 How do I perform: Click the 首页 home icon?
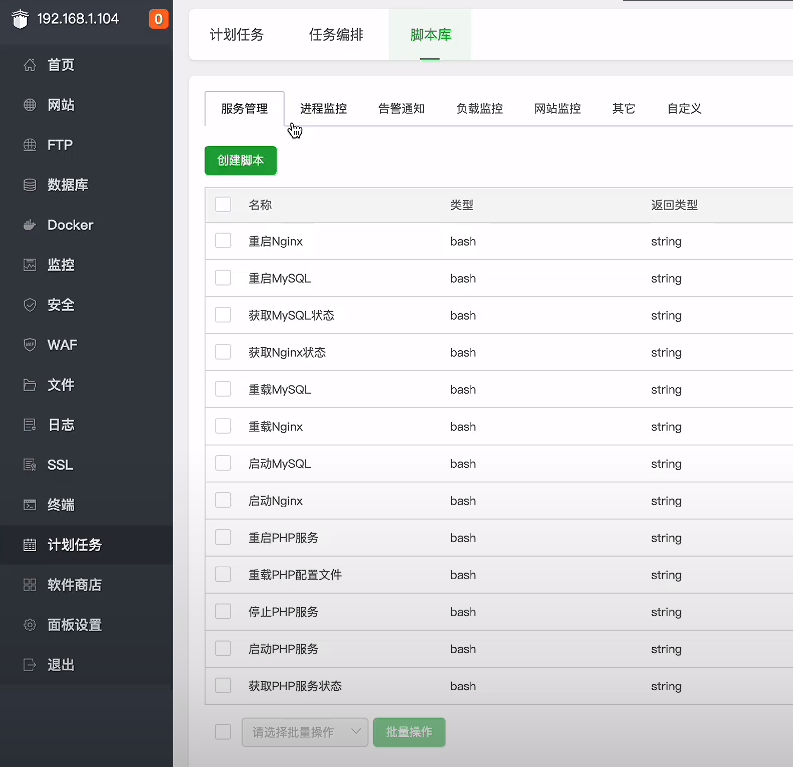(30, 65)
